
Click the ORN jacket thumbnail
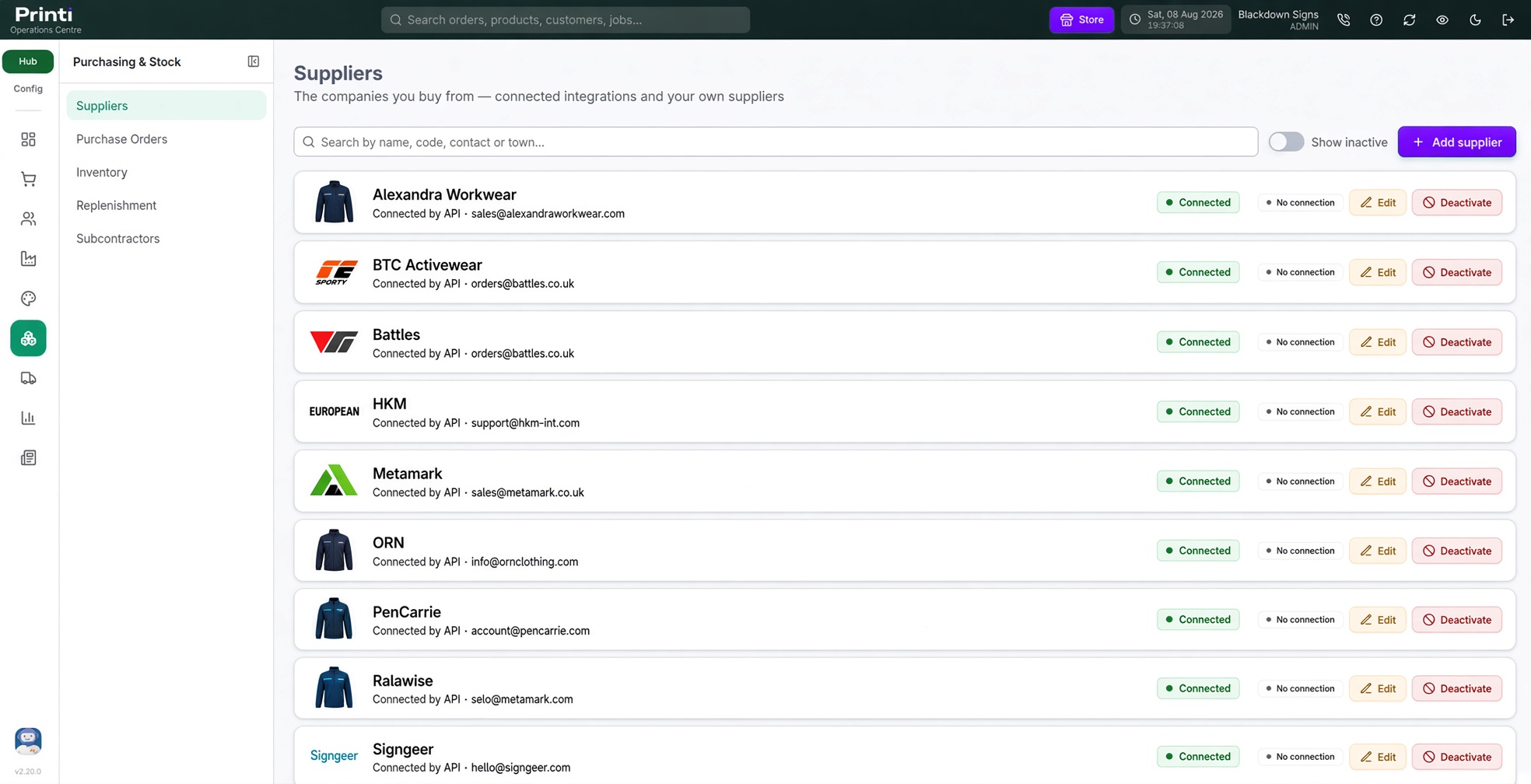[x=334, y=550]
